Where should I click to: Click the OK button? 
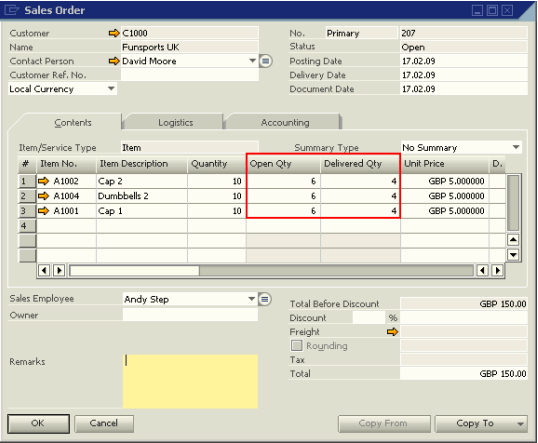point(38,423)
